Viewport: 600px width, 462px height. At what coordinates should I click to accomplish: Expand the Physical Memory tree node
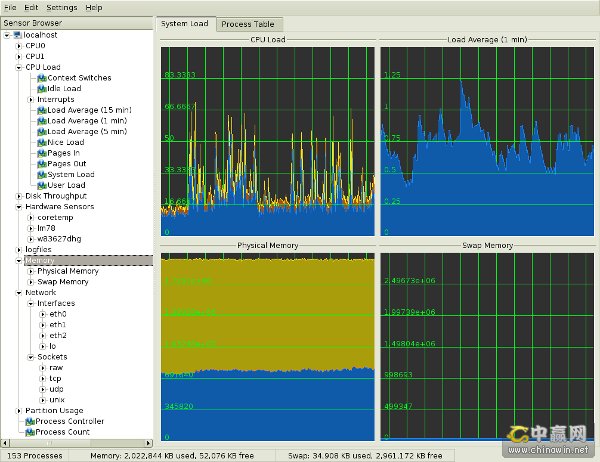31,271
